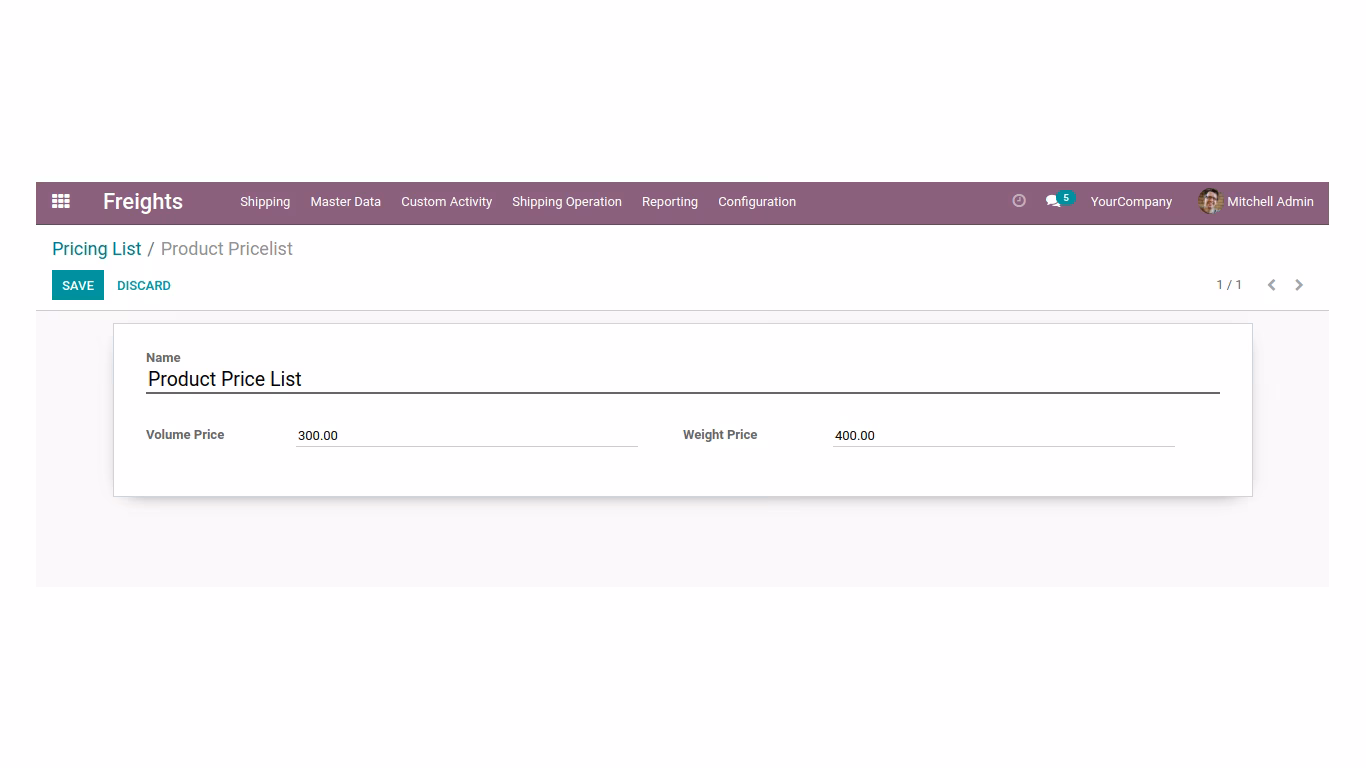The height and width of the screenshot is (768, 1366).
Task: Open the apps grid menu icon
Action: point(61,201)
